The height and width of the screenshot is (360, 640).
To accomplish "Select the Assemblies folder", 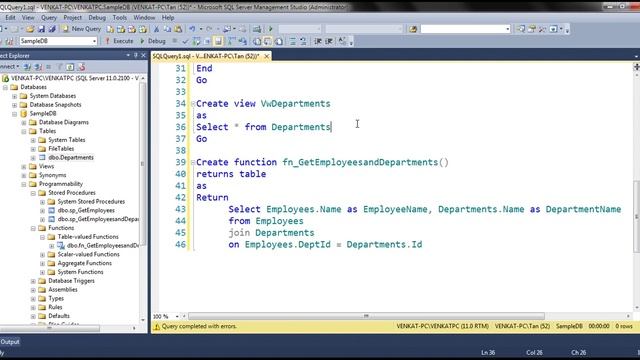I will point(62,290).
